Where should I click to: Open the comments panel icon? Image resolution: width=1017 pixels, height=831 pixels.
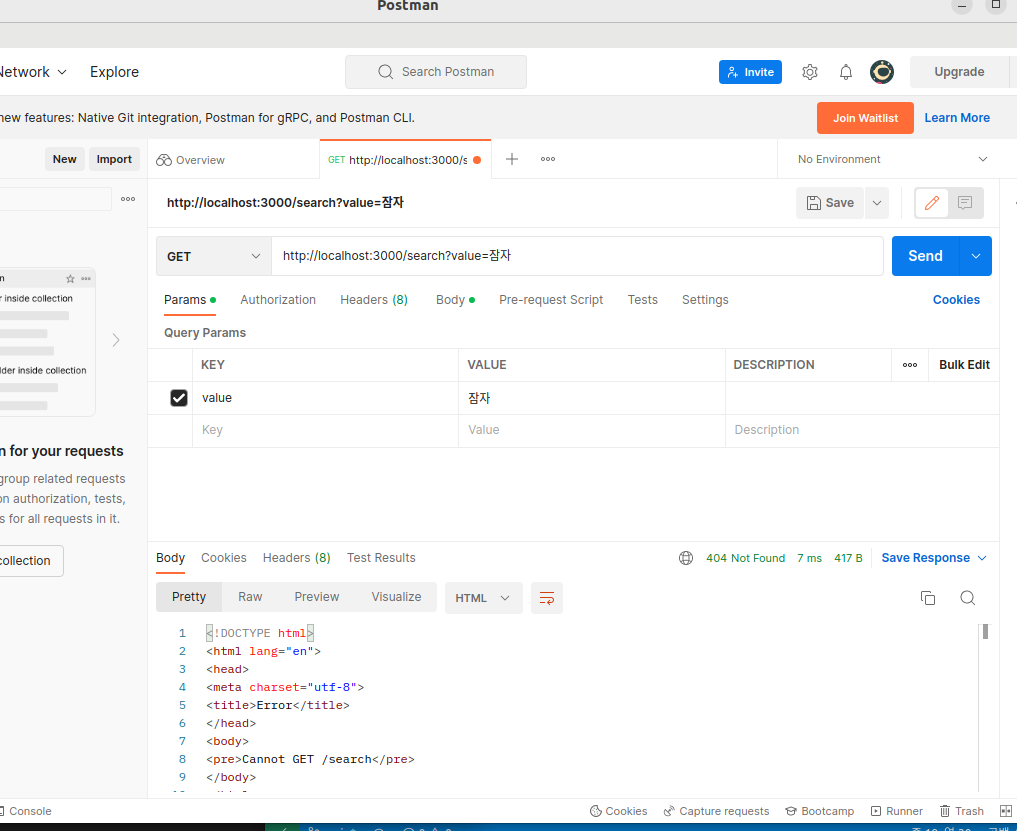pyautogui.click(x=965, y=203)
